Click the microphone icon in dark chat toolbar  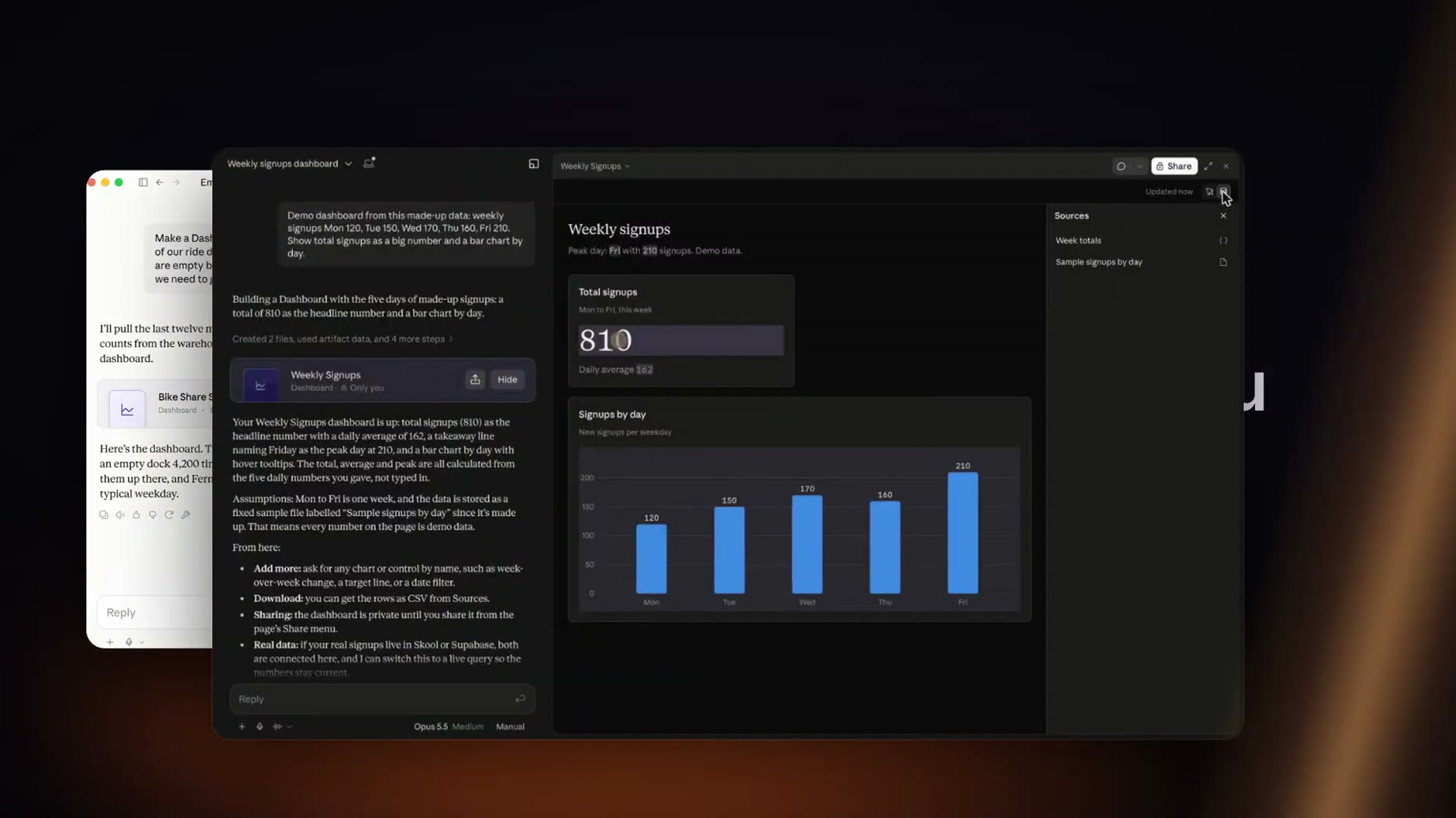[x=260, y=727]
